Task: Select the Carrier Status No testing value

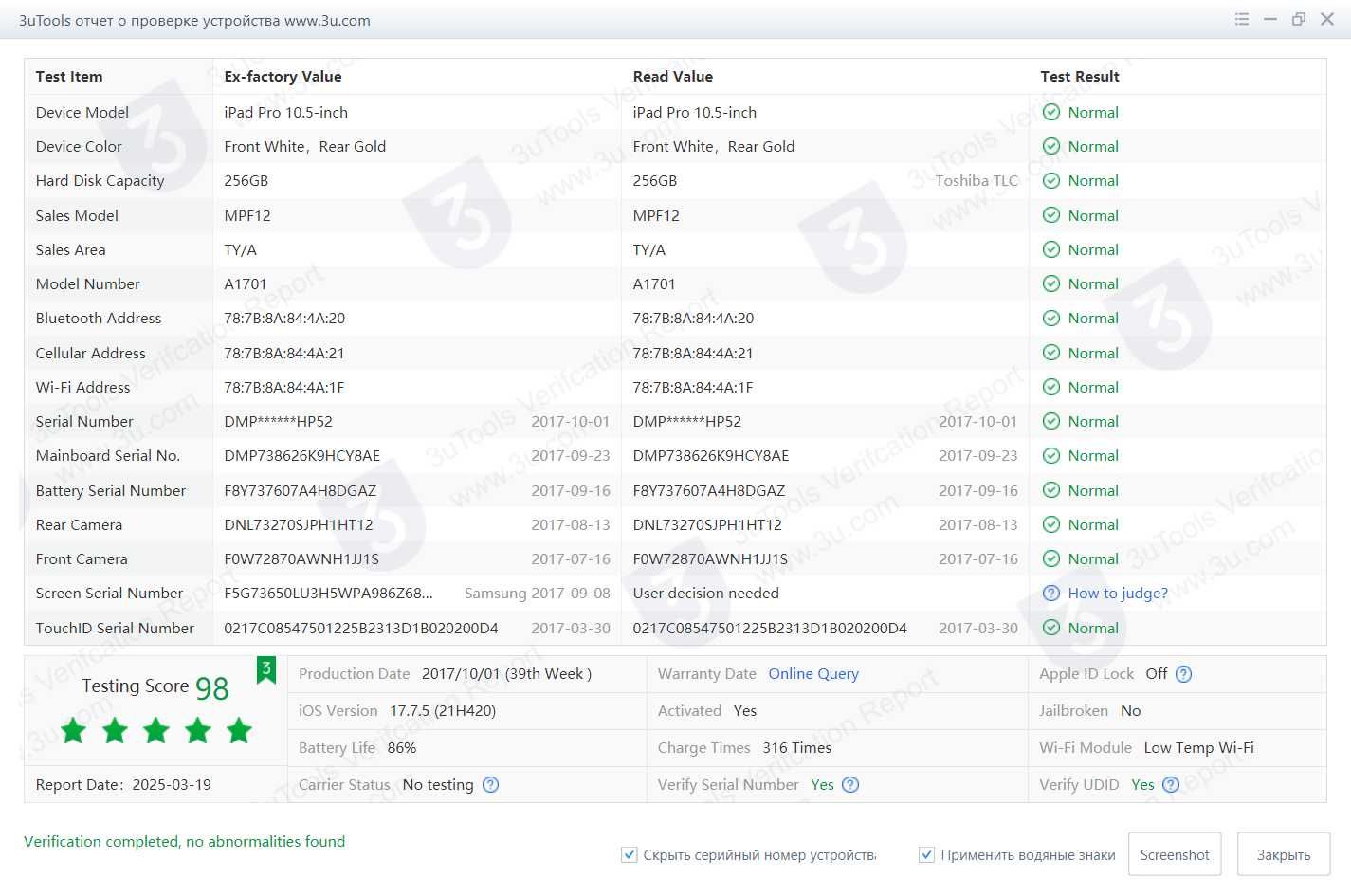Action: [x=438, y=784]
